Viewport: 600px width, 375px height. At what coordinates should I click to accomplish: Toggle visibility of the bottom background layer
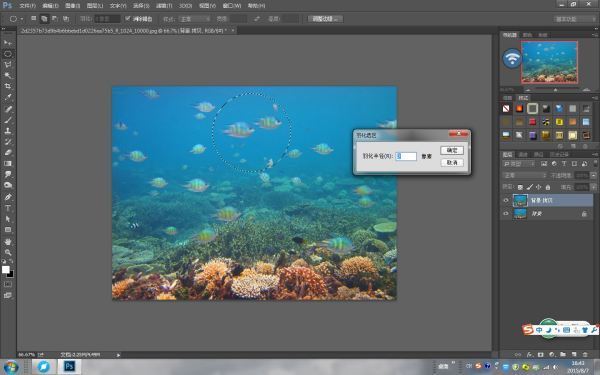coord(506,214)
